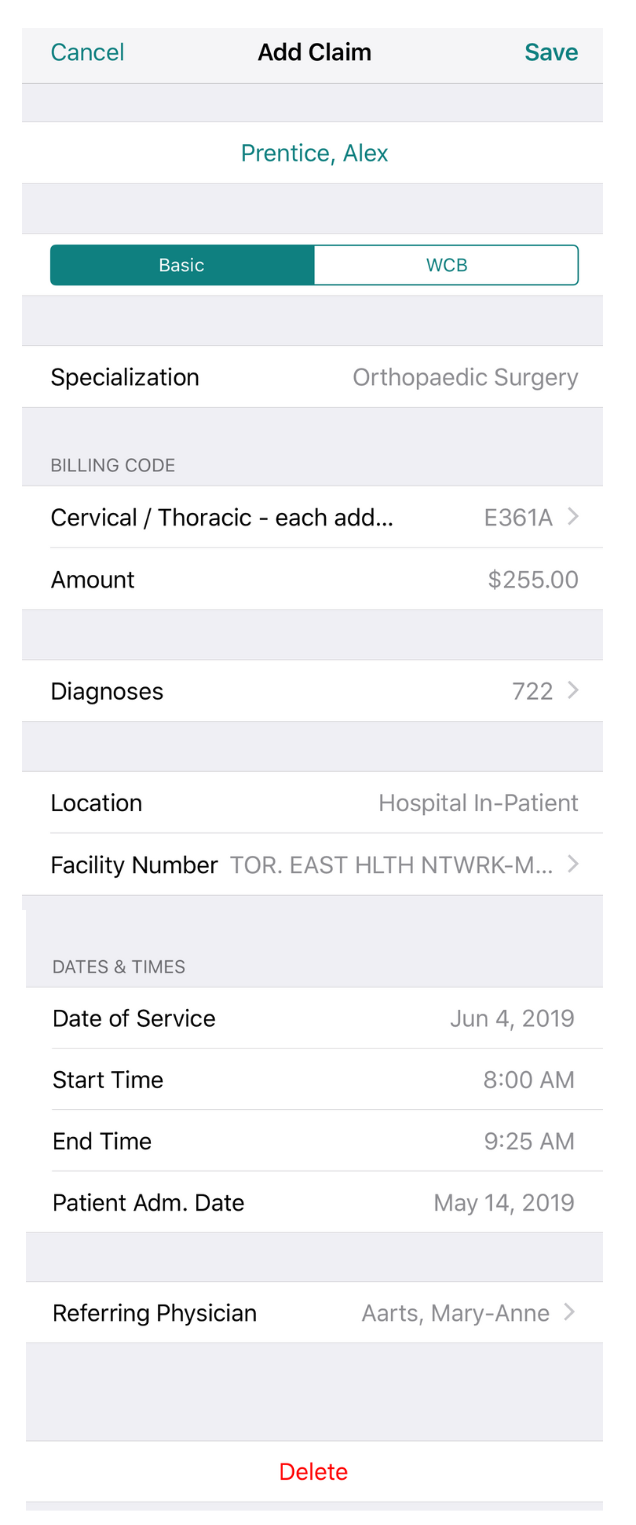Switch to the WCB claim segment

[x=446, y=265]
